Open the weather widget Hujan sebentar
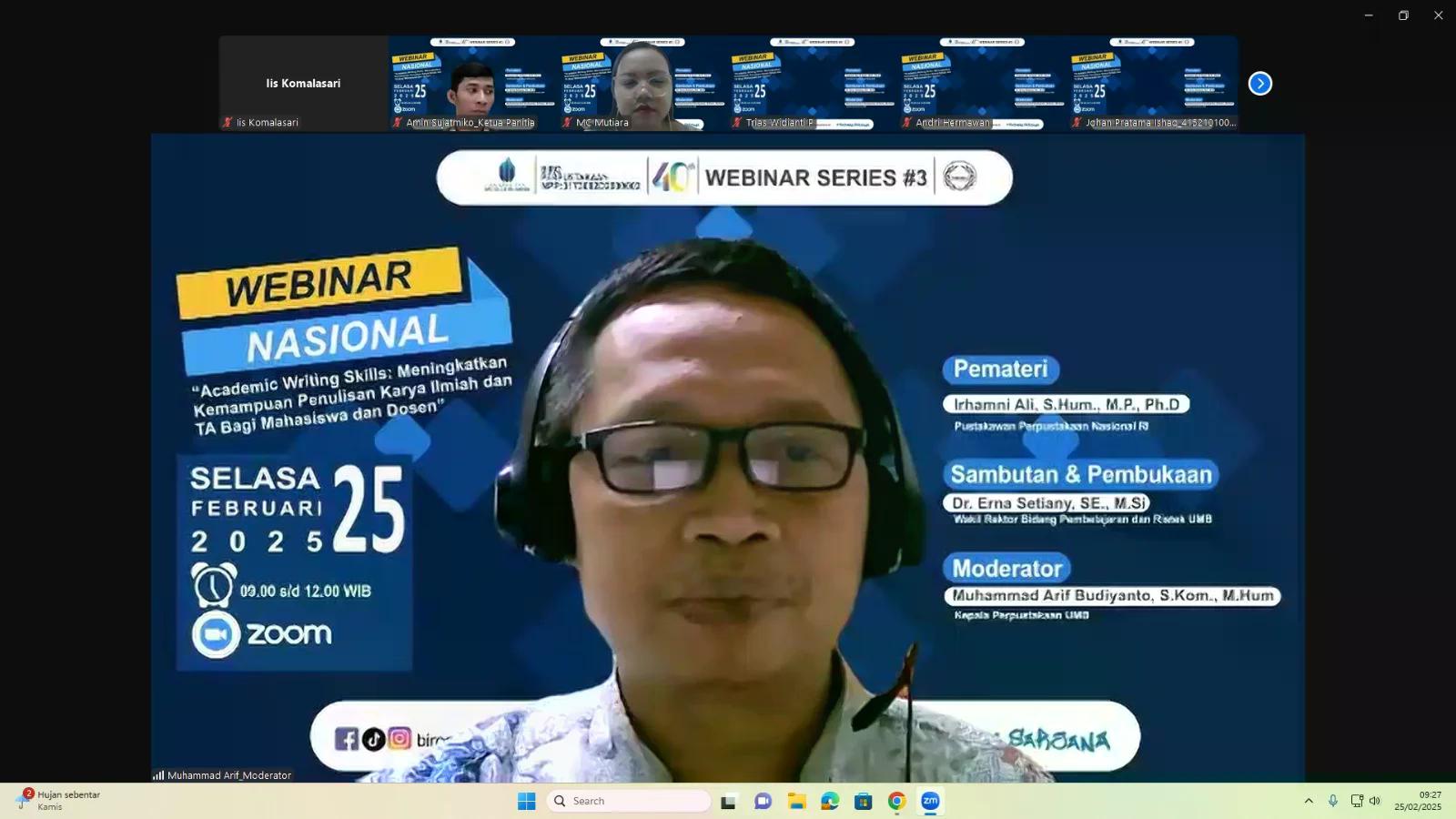Image resolution: width=1456 pixels, height=819 pixels. click(59, 800)
